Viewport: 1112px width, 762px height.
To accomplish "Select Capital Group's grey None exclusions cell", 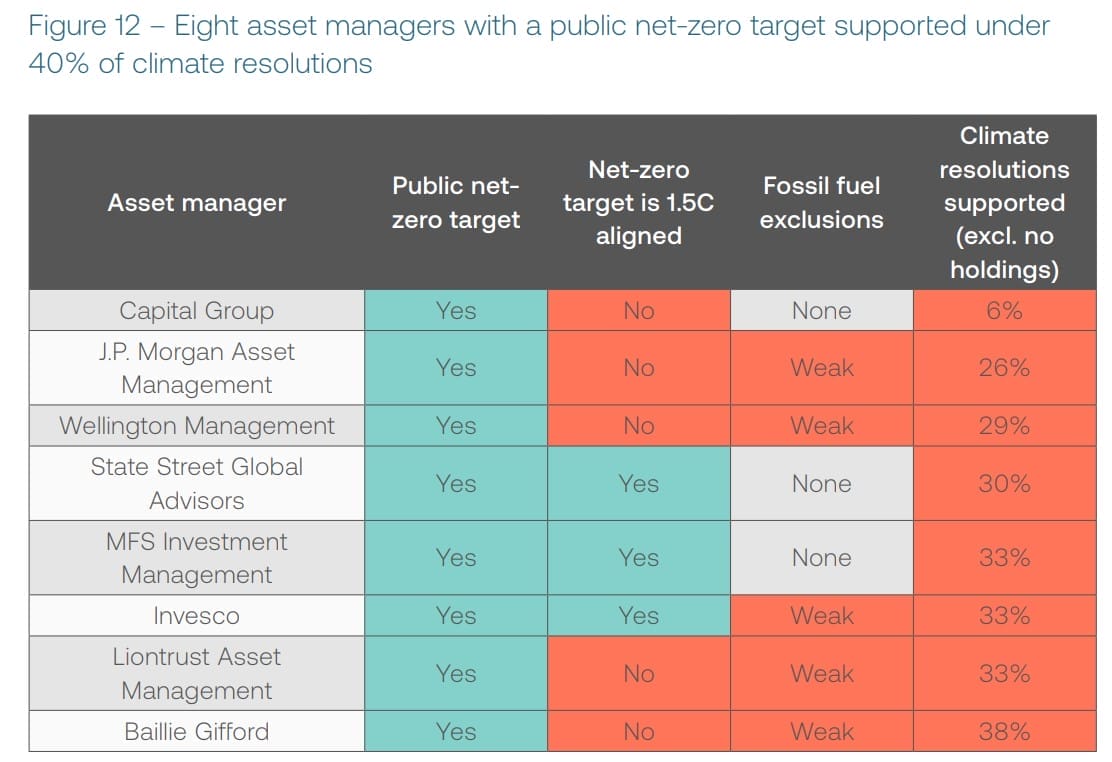I will [821, 311].
